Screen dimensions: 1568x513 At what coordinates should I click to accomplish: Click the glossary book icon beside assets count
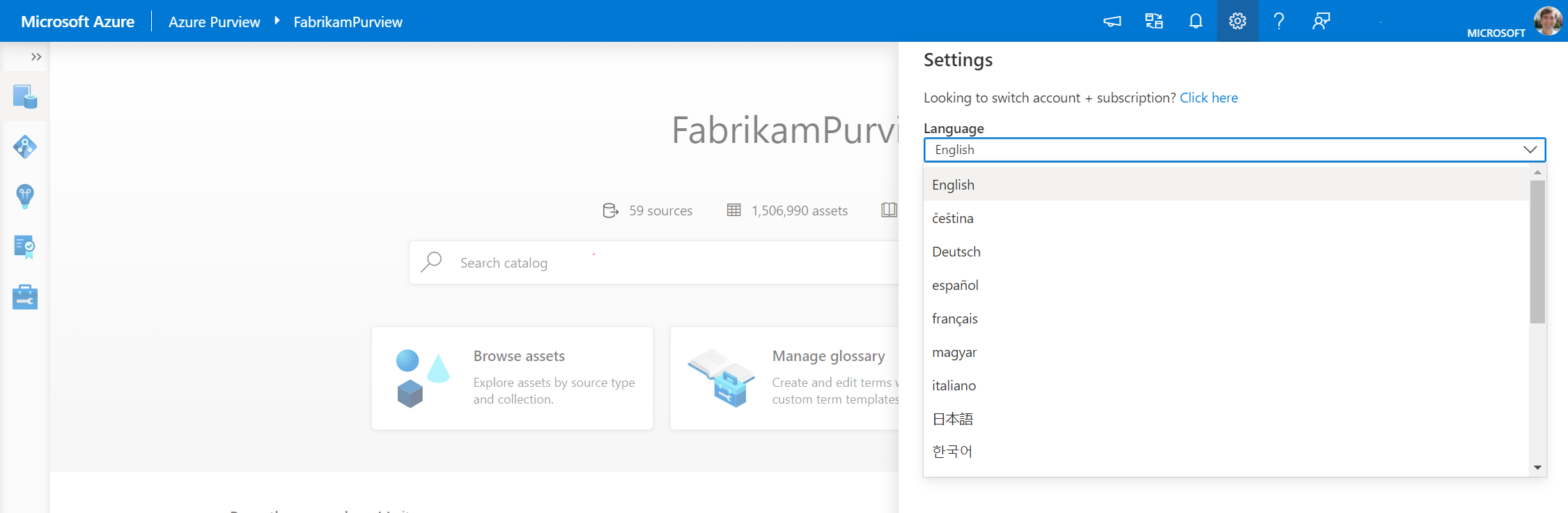click(889, 210)
